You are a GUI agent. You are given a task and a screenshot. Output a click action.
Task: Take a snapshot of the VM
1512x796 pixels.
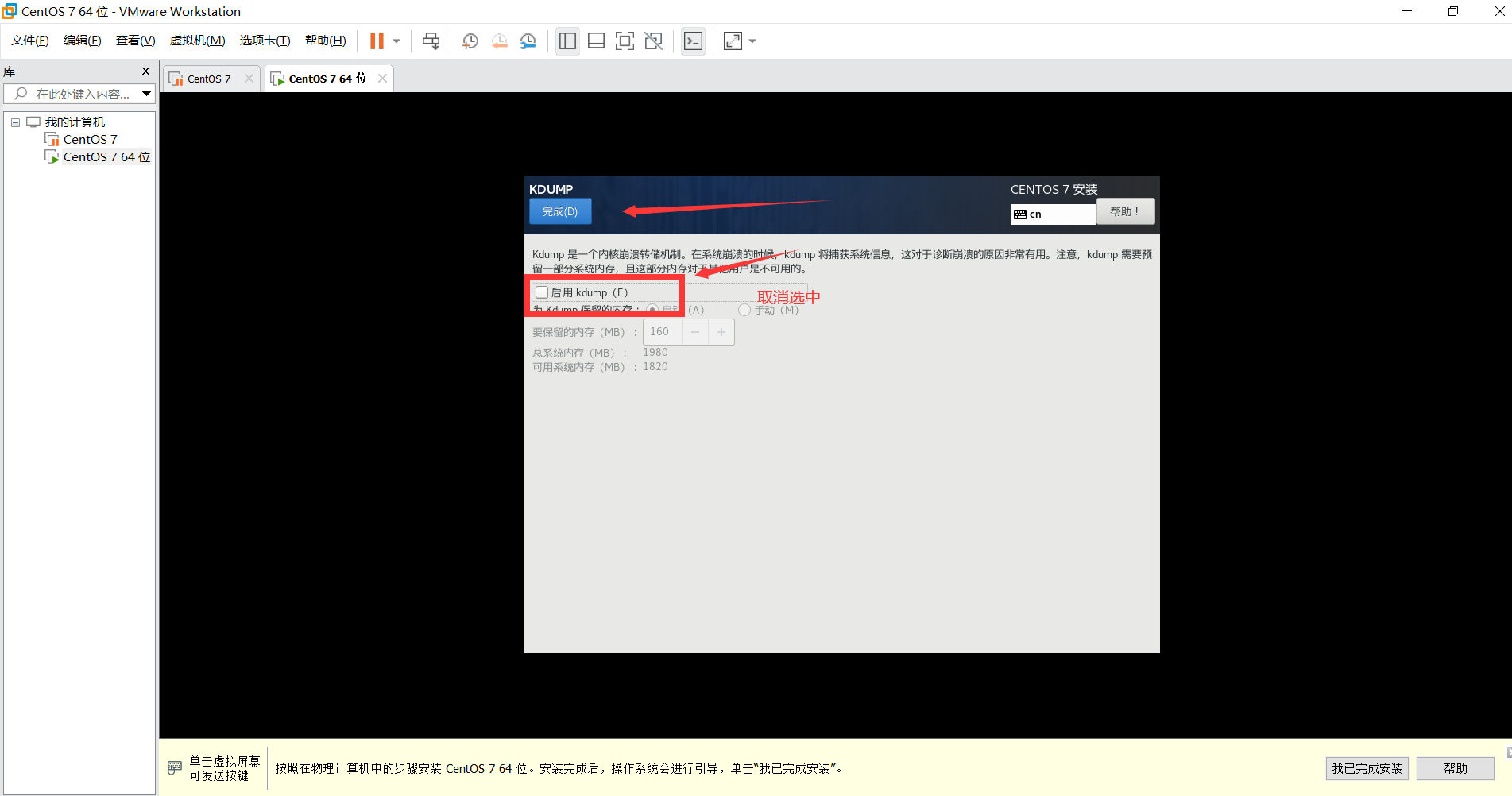point(470,41)
